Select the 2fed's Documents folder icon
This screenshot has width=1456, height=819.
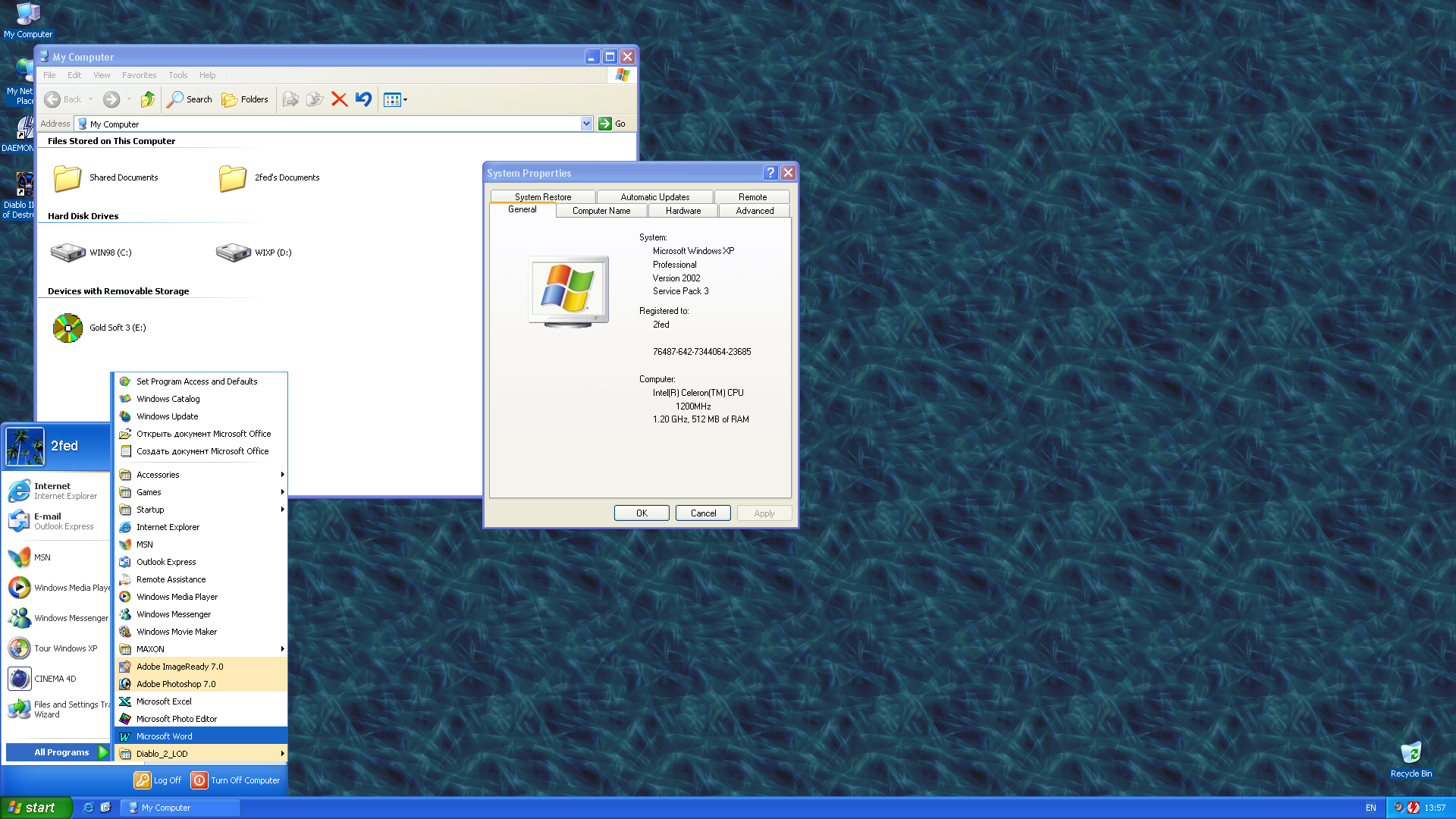pyautogui.click(x=233, y=177)
